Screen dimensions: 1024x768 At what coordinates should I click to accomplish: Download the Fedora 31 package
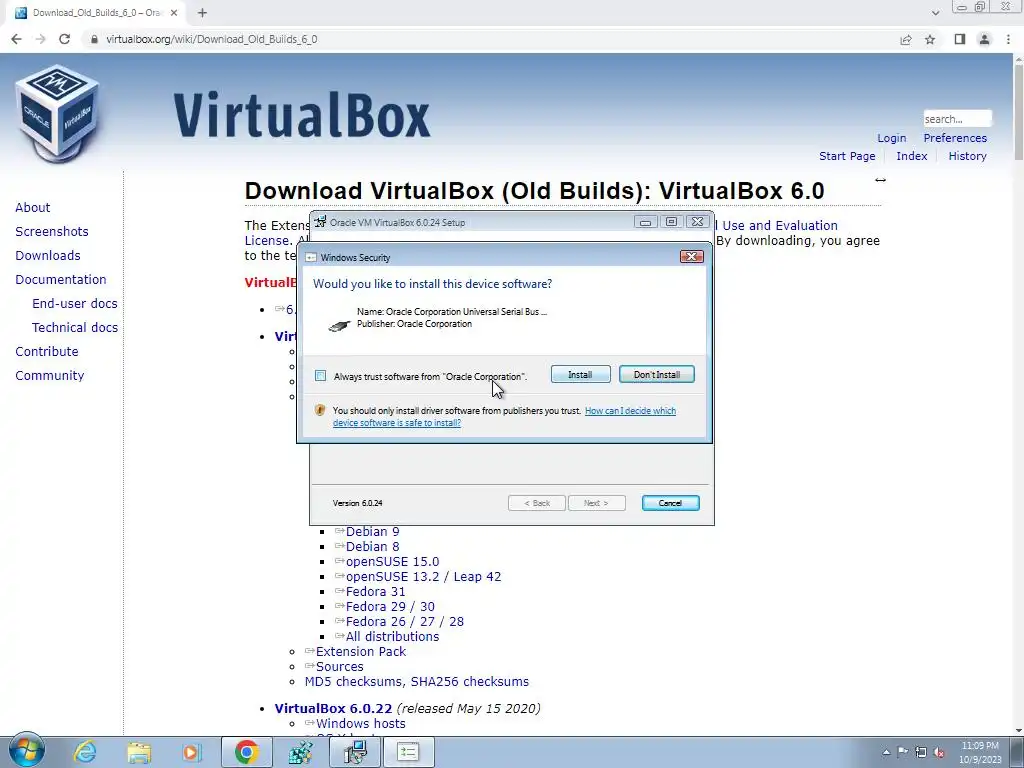376,592
